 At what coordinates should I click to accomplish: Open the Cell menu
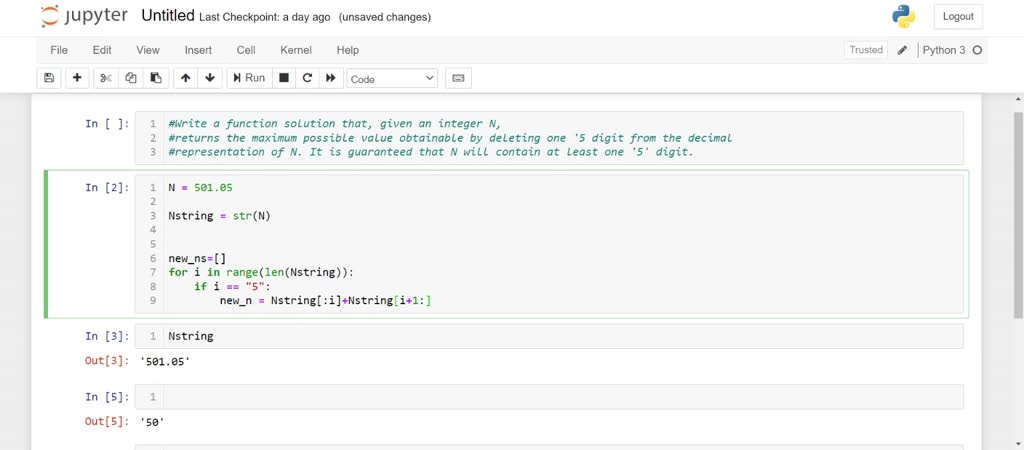[246, 50]
